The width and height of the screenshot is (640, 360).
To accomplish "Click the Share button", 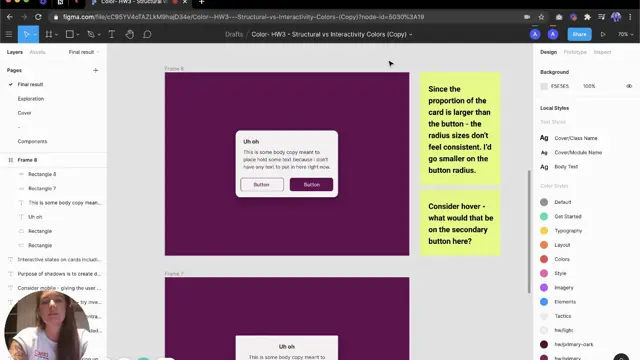I will point(579,34).
